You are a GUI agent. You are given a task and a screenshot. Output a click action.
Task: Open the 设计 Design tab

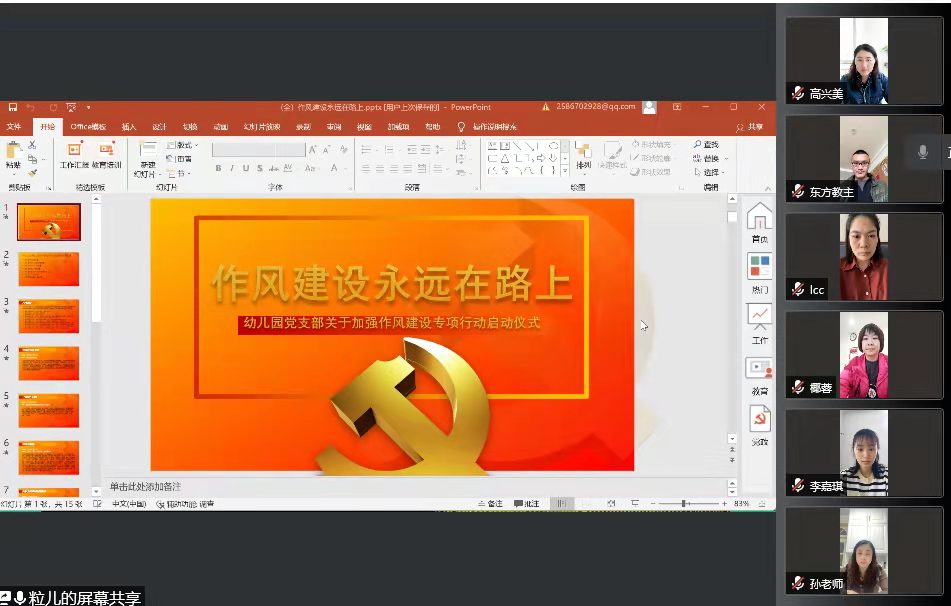tap(159, 127)
